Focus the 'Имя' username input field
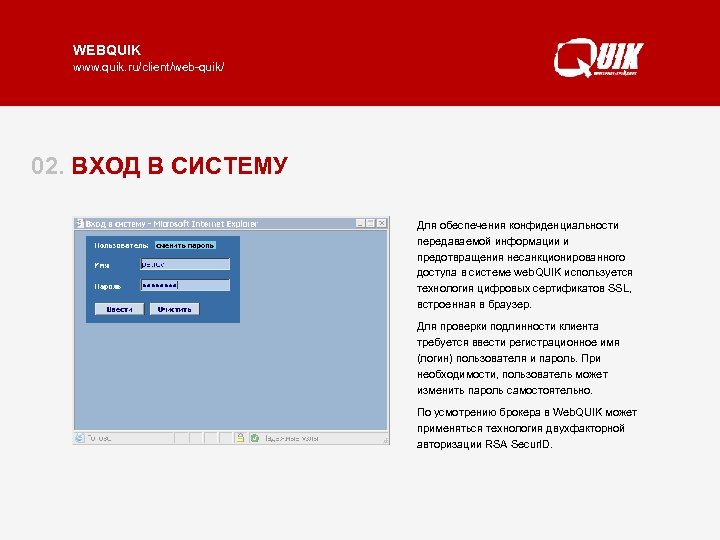720x540 pixels. (185, 264)
